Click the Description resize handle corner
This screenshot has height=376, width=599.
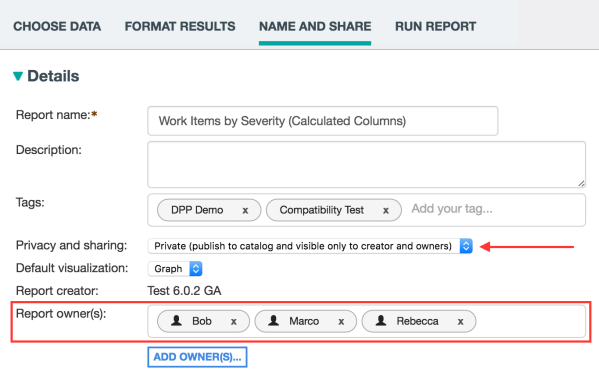[581, 183]
